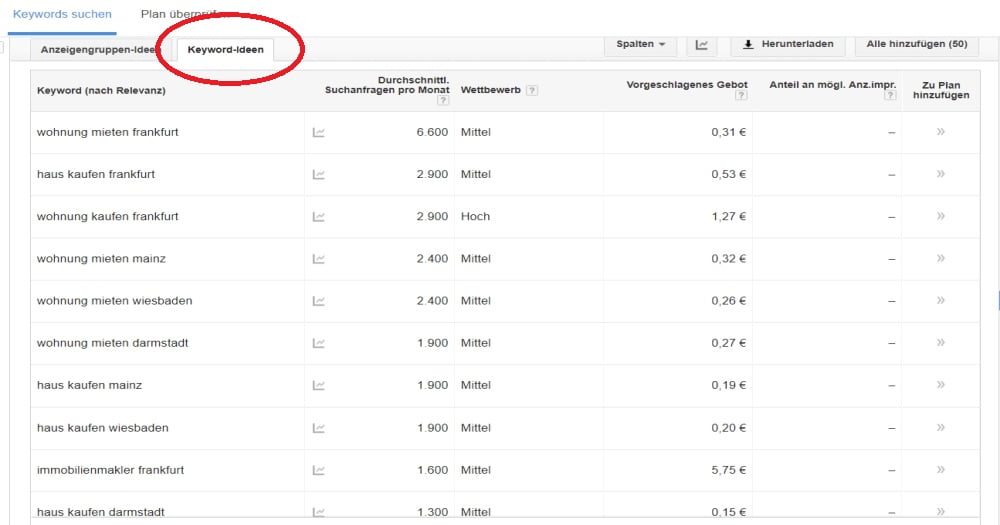1000x525 pixels.
Task: Add immobilienmakler frankfurt to plan
Action: point(941,470)
